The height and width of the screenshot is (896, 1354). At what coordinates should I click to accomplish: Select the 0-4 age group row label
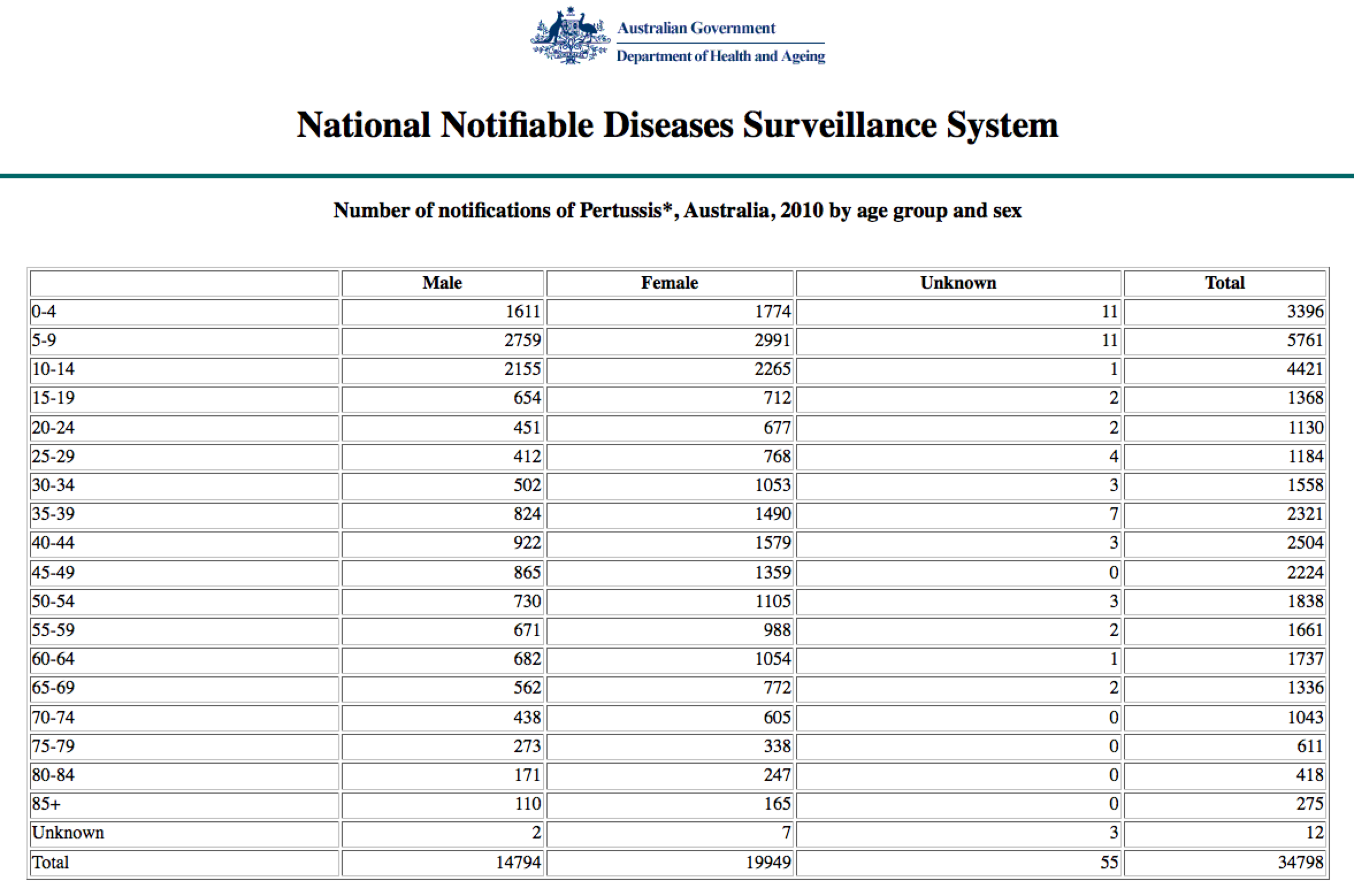tap(44, 312)
